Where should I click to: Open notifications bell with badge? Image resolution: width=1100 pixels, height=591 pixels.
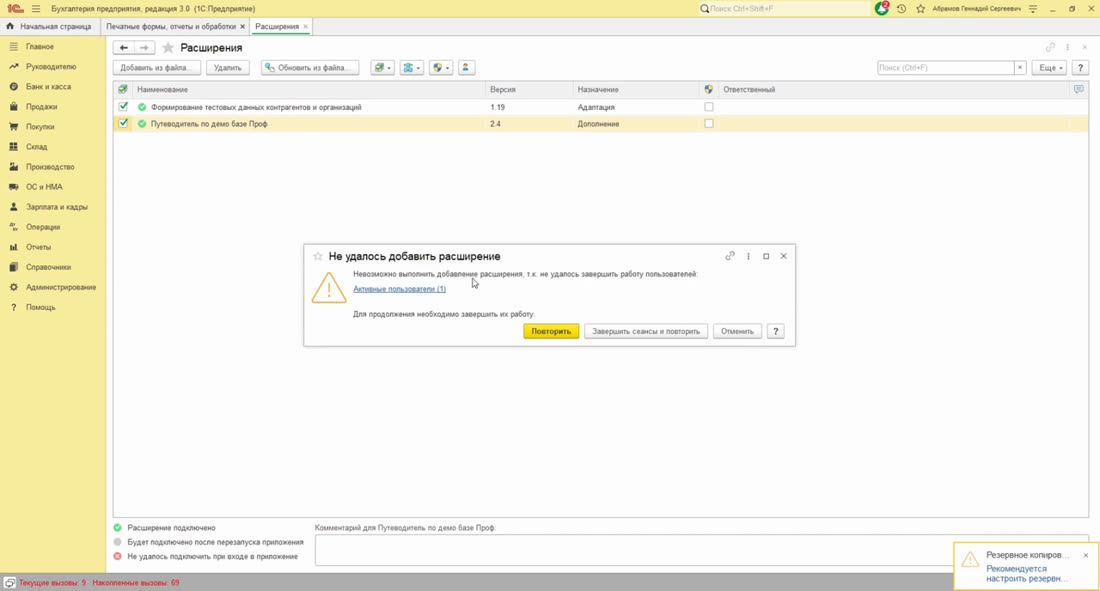(882, 8)
